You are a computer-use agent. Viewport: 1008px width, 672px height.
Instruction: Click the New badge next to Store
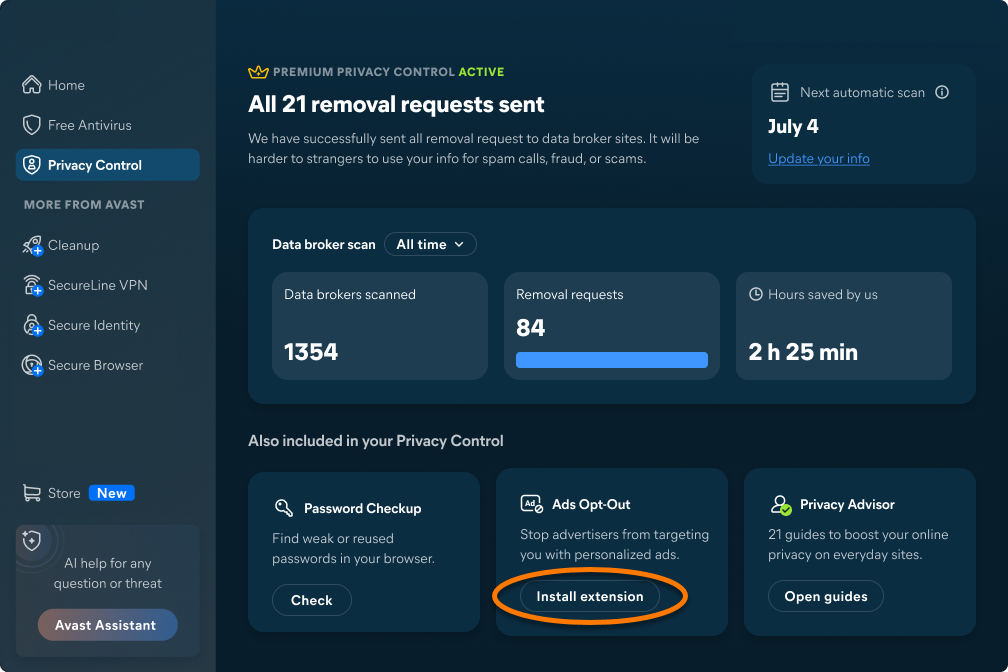pos(112,493)
